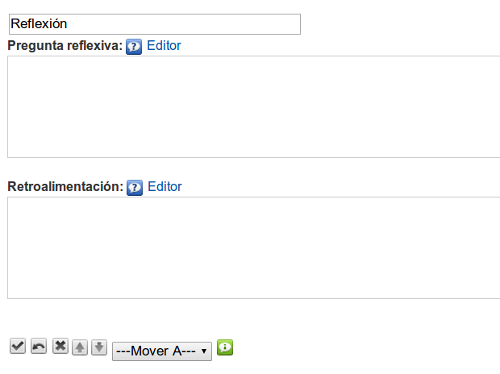Image resolution: width=500 pixels, height=374 pixels.
Task: Click the Pregunta reflexiva label text
Action: 65,46
